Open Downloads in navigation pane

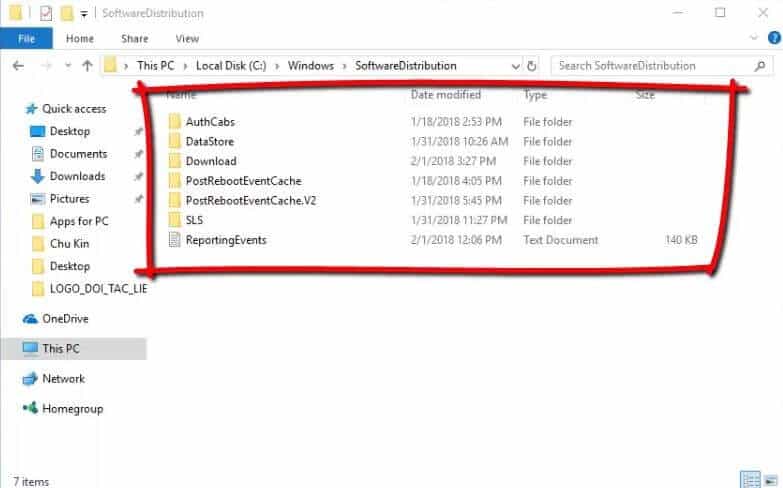click(x=77, y=176)
